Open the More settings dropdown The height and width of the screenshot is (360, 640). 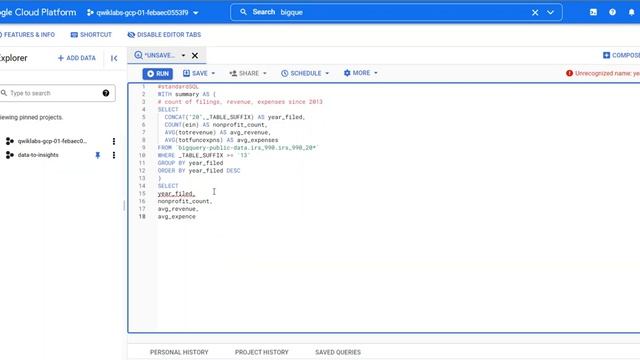[361, 73]
